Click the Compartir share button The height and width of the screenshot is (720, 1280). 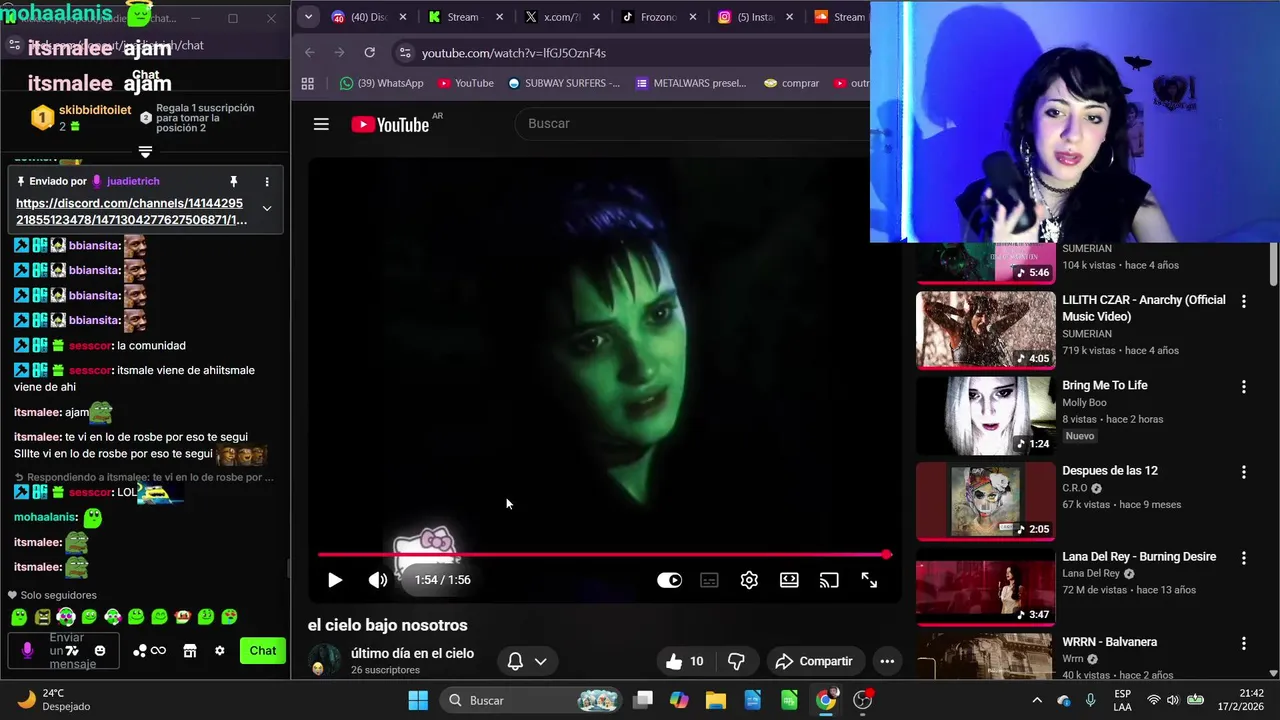pyautogui.click(x=815, y=661)
